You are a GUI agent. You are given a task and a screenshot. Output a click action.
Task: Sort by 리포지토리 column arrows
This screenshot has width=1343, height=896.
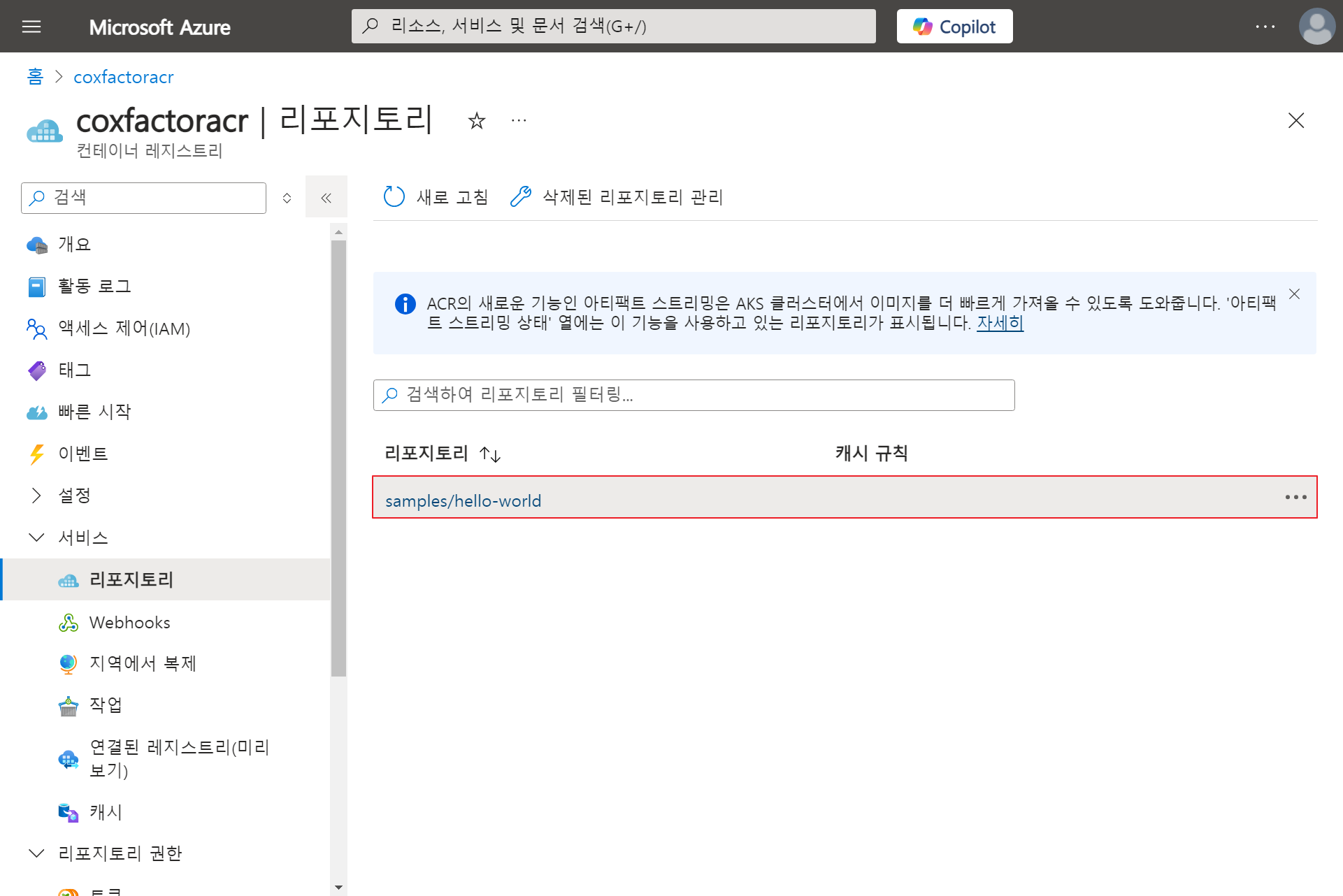(x=490, y=454)
